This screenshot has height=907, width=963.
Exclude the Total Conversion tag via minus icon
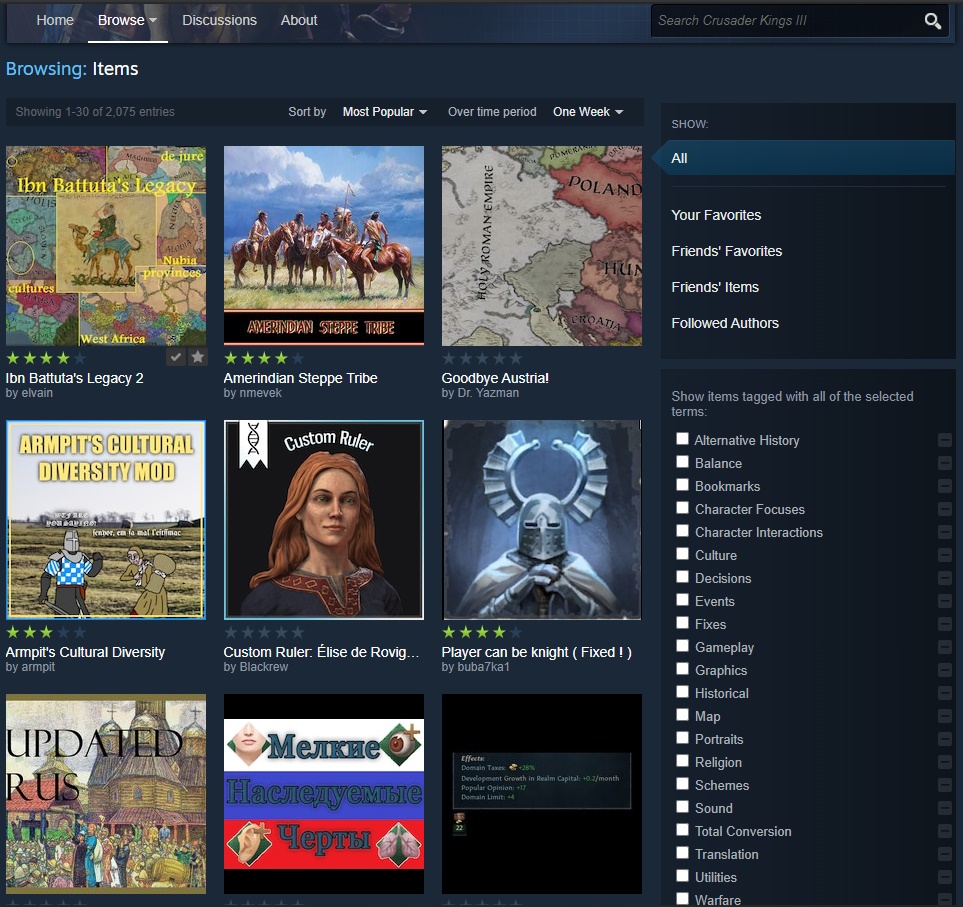[945, 831]
